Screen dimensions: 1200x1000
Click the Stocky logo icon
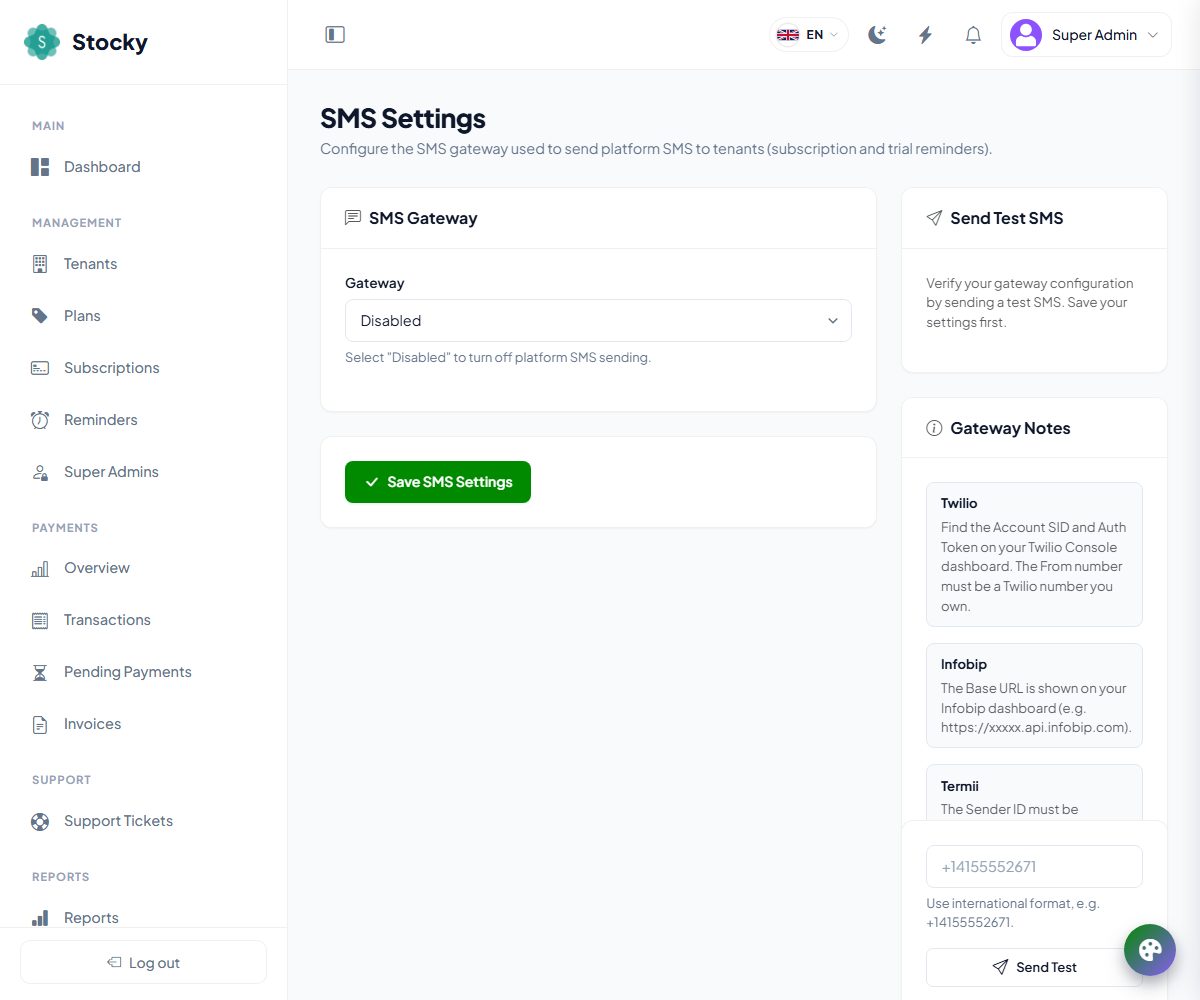[42, 42]
